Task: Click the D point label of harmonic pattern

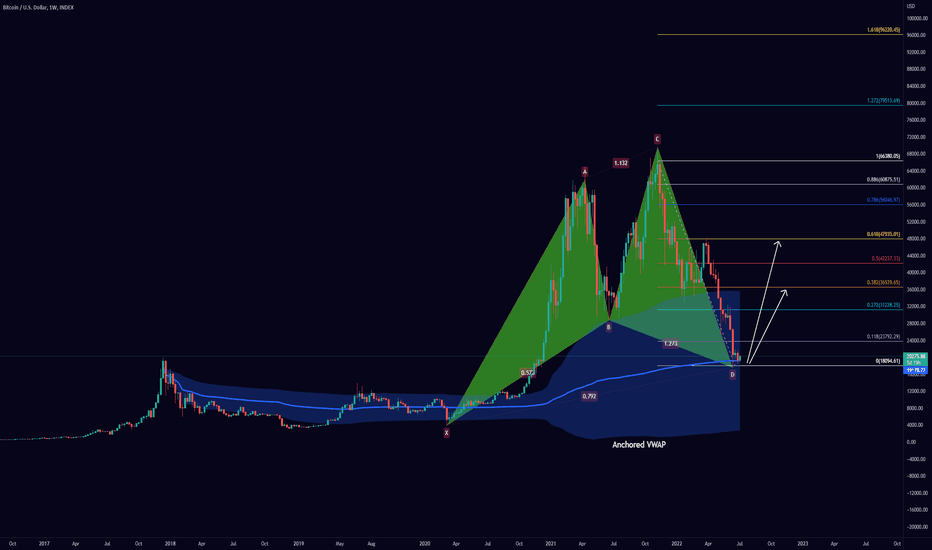Action: 732,375
